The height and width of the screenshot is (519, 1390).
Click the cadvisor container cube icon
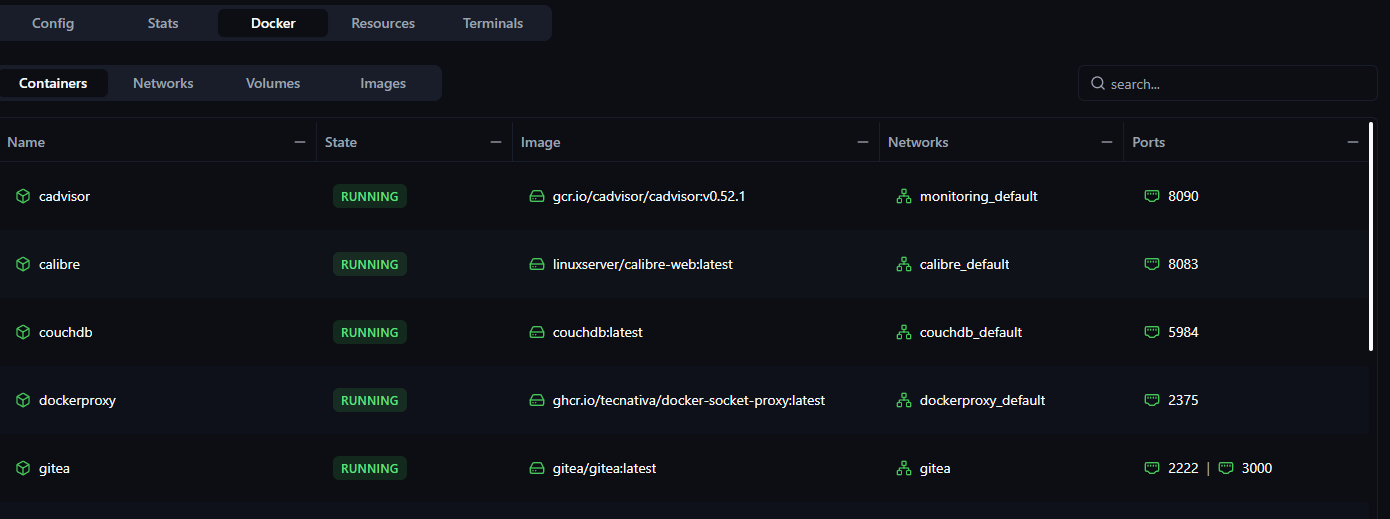tap(23, 197)
